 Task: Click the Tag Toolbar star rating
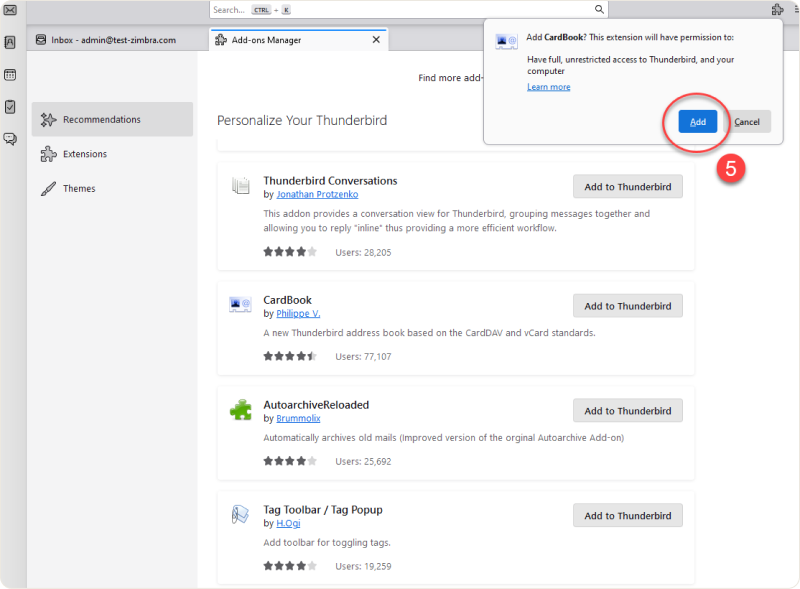click(x=290, y=566)
